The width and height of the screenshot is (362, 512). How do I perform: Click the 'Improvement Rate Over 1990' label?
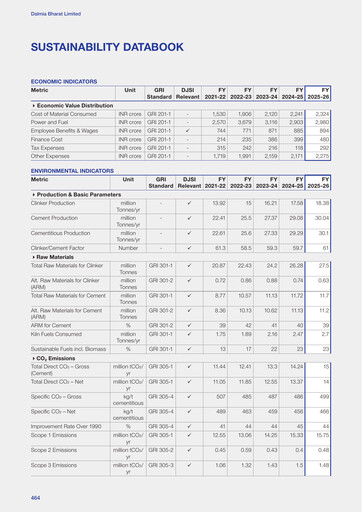coord(66,426)
